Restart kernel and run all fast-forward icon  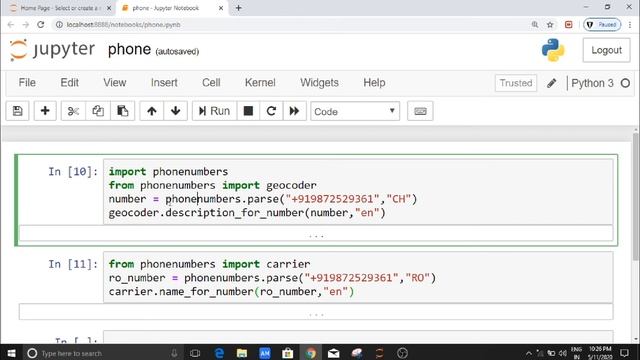[294, 111]
